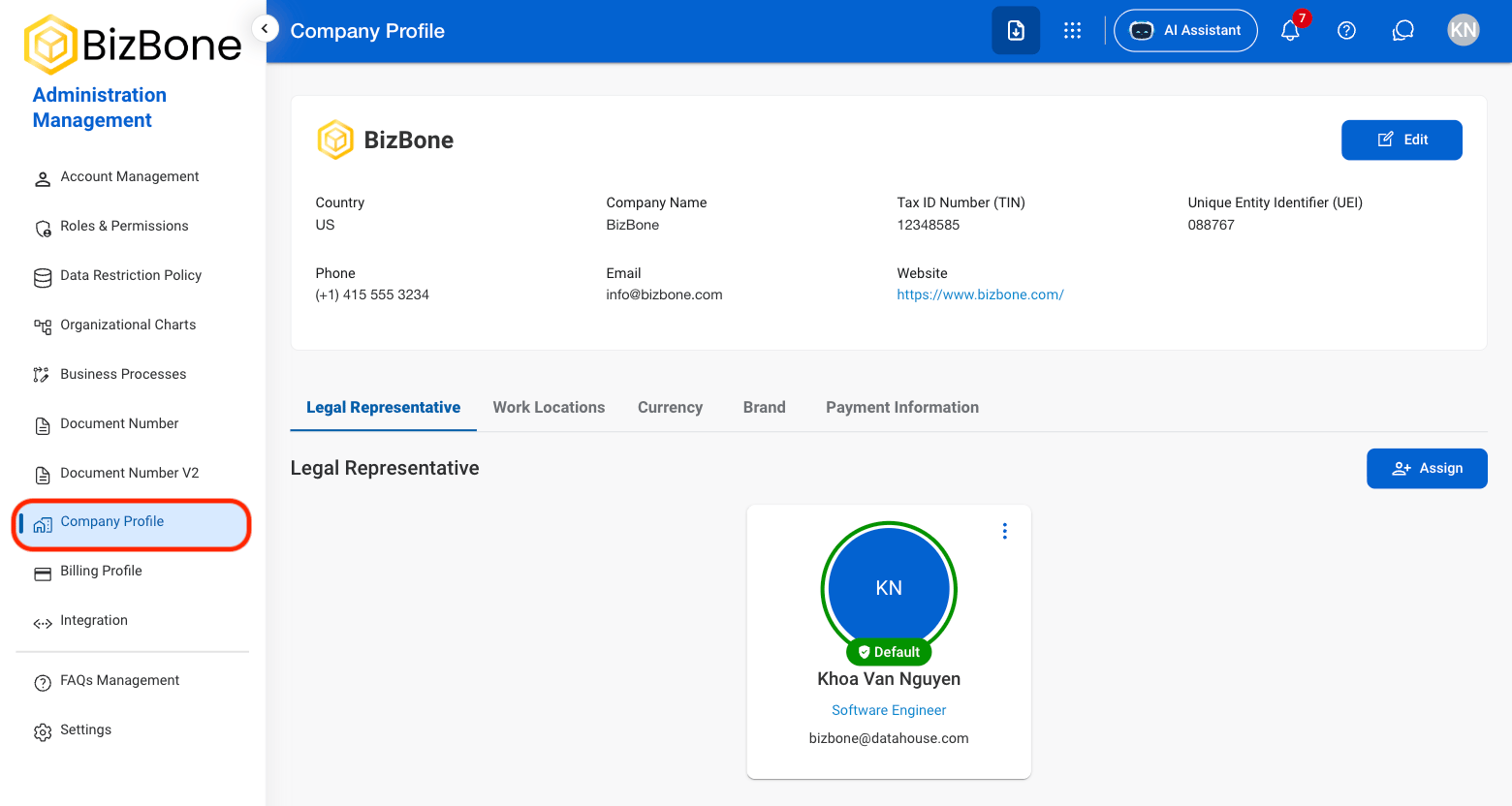Viewport: 1512px width, 806px height.
Task: Collapse the sidebar with the chevron button
Action: click(x=265, y=29)
